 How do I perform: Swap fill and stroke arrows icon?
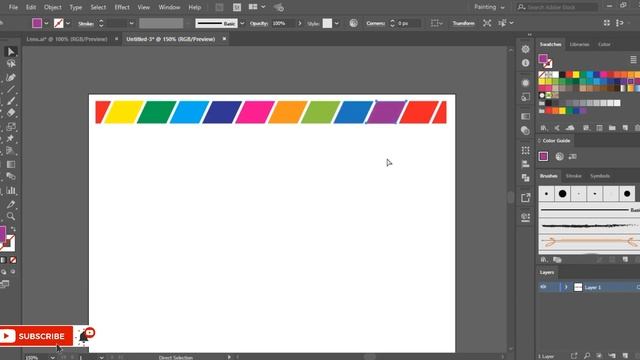coord(13,229)
